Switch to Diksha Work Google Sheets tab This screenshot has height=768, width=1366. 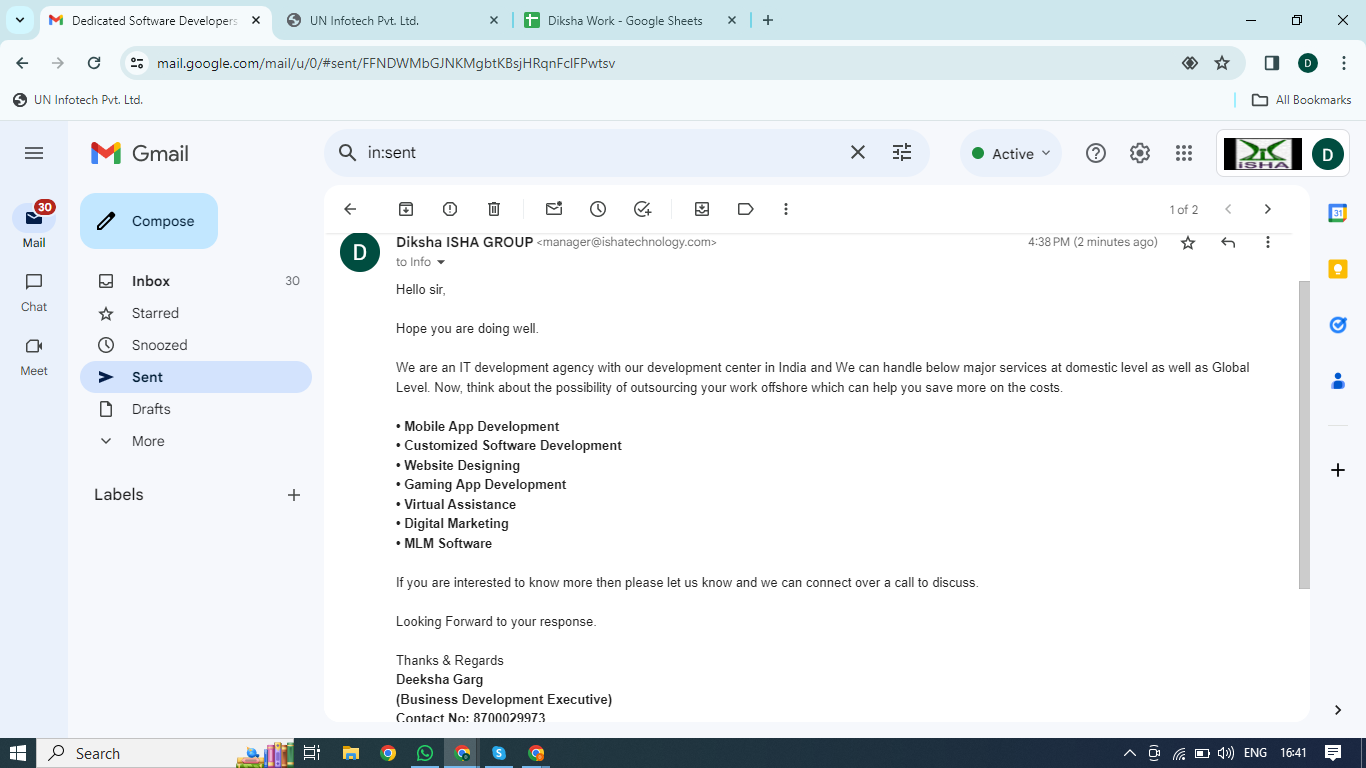(630, 20)
